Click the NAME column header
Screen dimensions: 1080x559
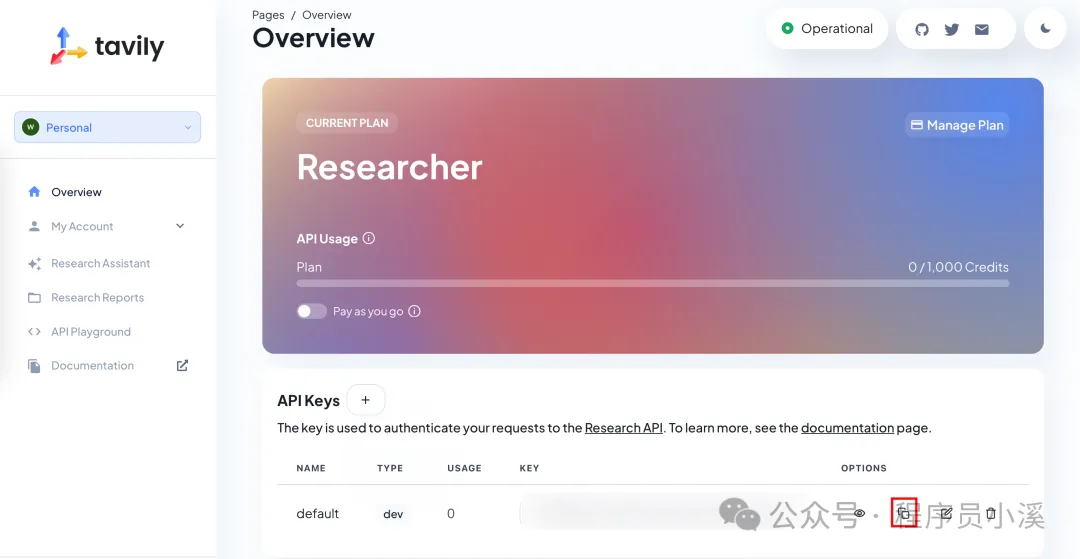coord(311,468)
